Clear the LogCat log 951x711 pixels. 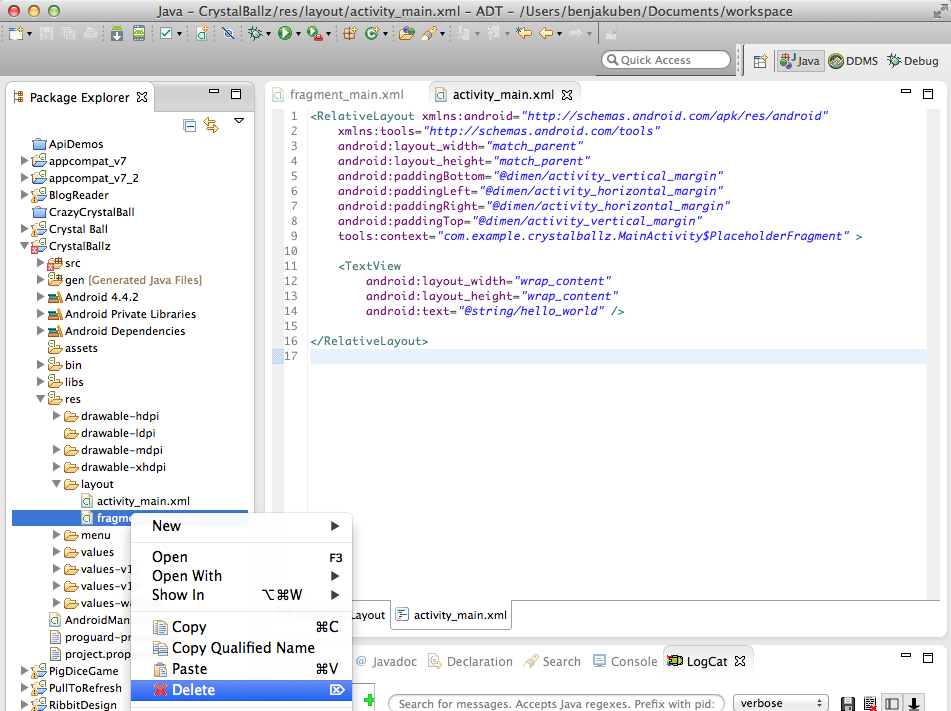click(870, 704)
